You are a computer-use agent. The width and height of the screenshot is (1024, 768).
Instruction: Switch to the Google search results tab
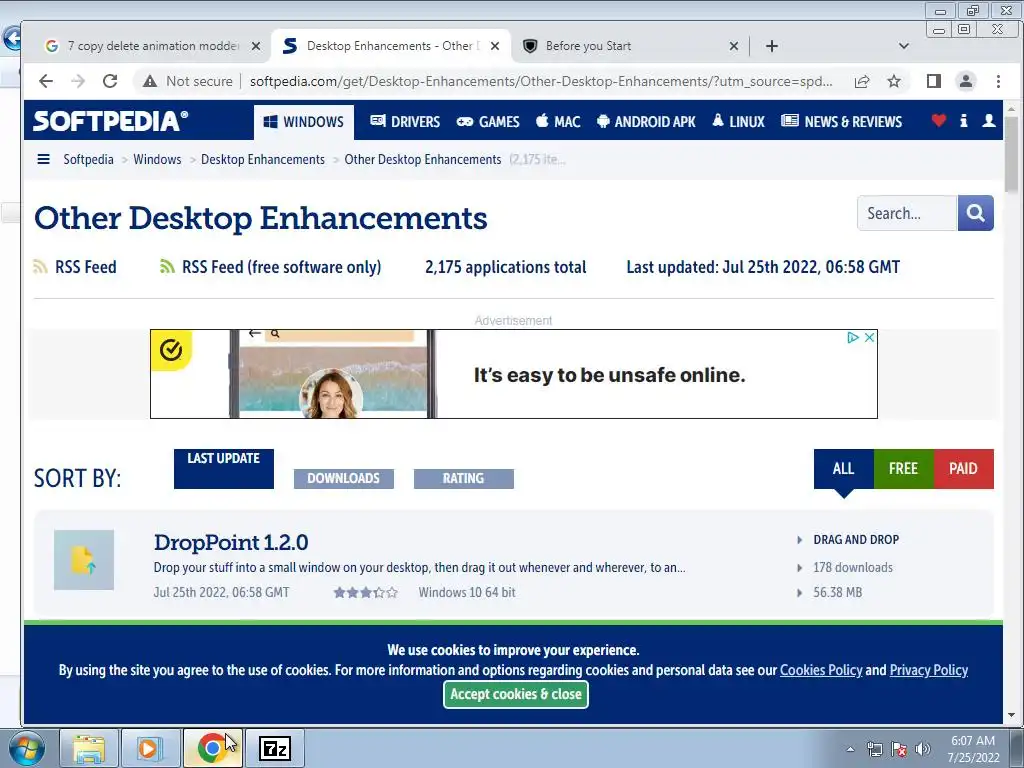[151, 46]
